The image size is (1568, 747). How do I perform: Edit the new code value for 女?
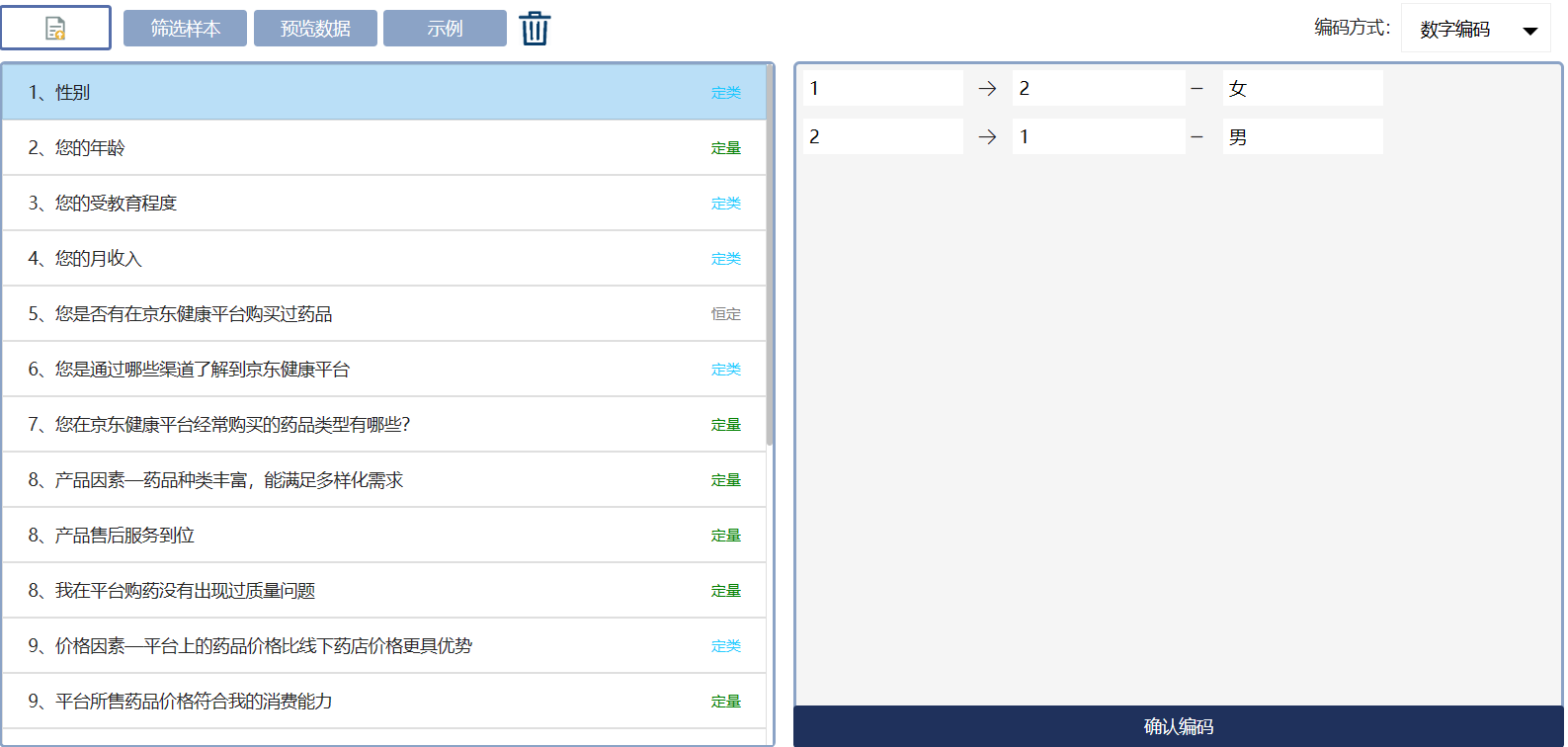pos(1098,89)
